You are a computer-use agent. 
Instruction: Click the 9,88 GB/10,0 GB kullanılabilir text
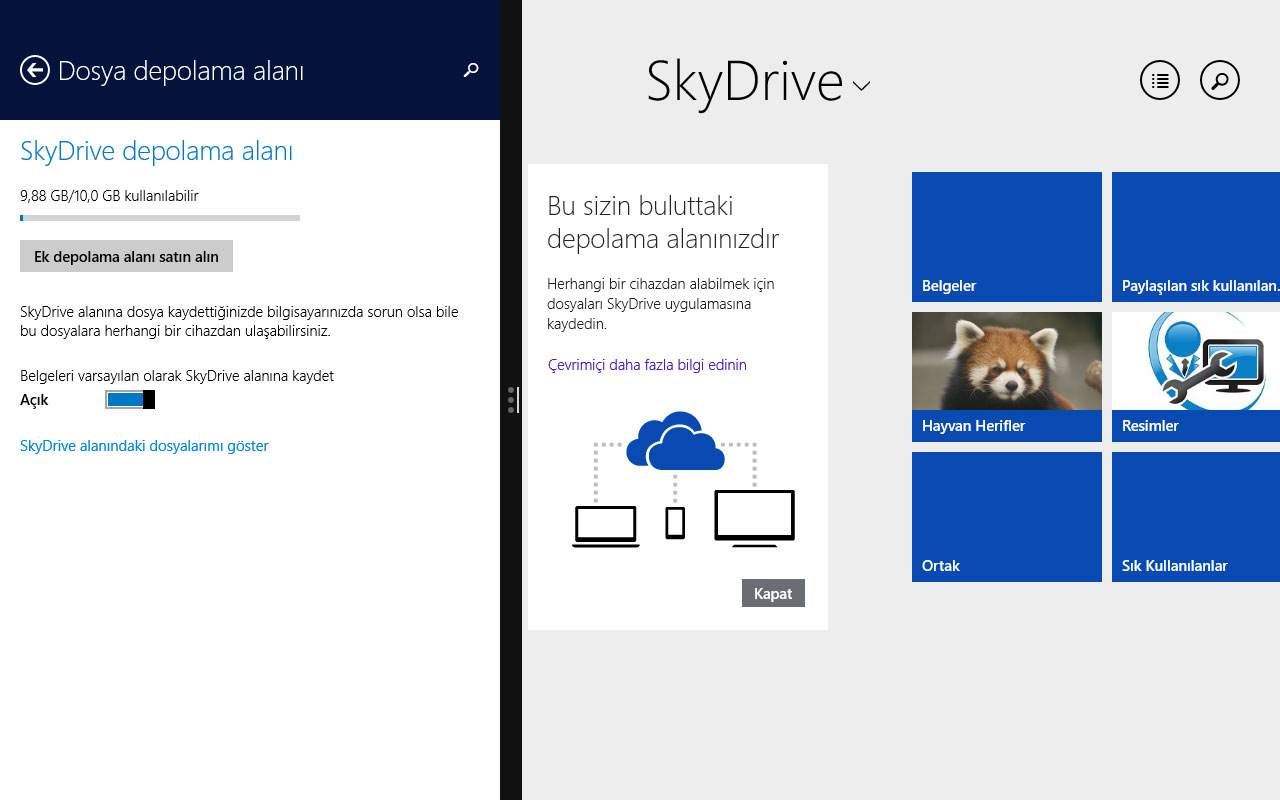tap(109, 196)
